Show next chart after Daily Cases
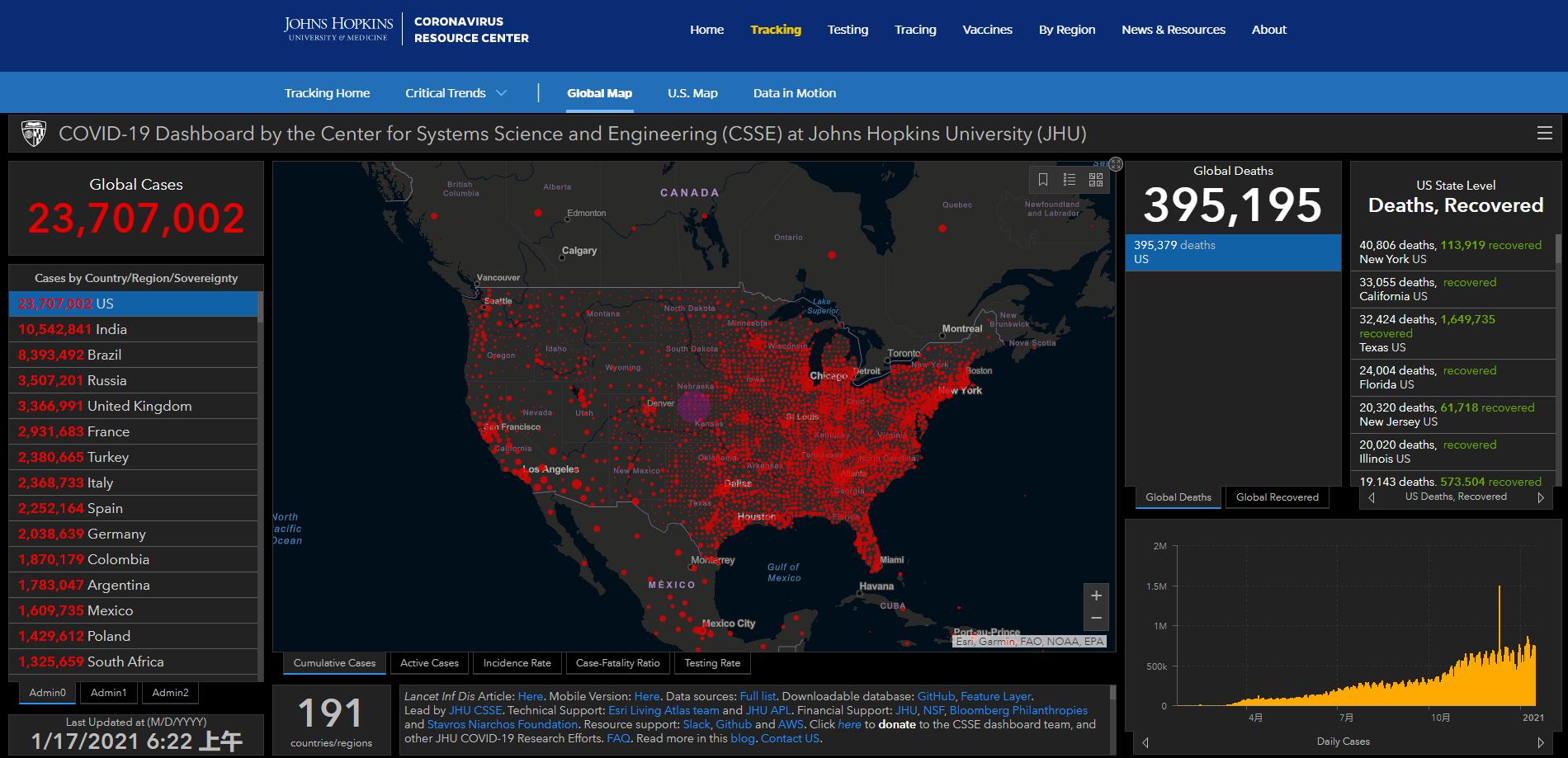The width and height of the screenshot is (1568, 758). [x=1540, y=742]
